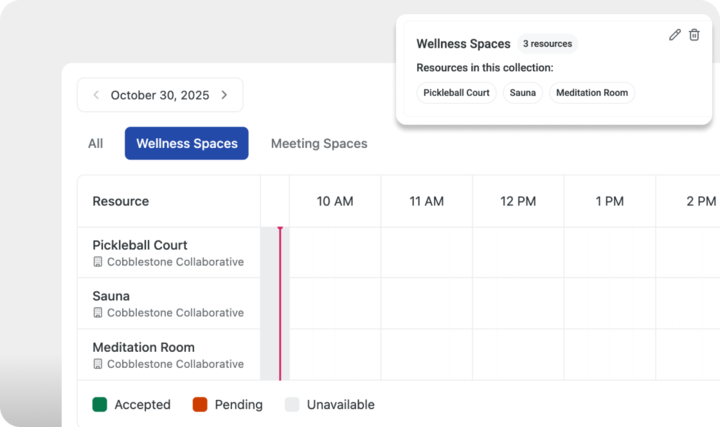Open the October 30, 2025 date picker
Viewport: 720px width, 427px height.
[160, 96]
